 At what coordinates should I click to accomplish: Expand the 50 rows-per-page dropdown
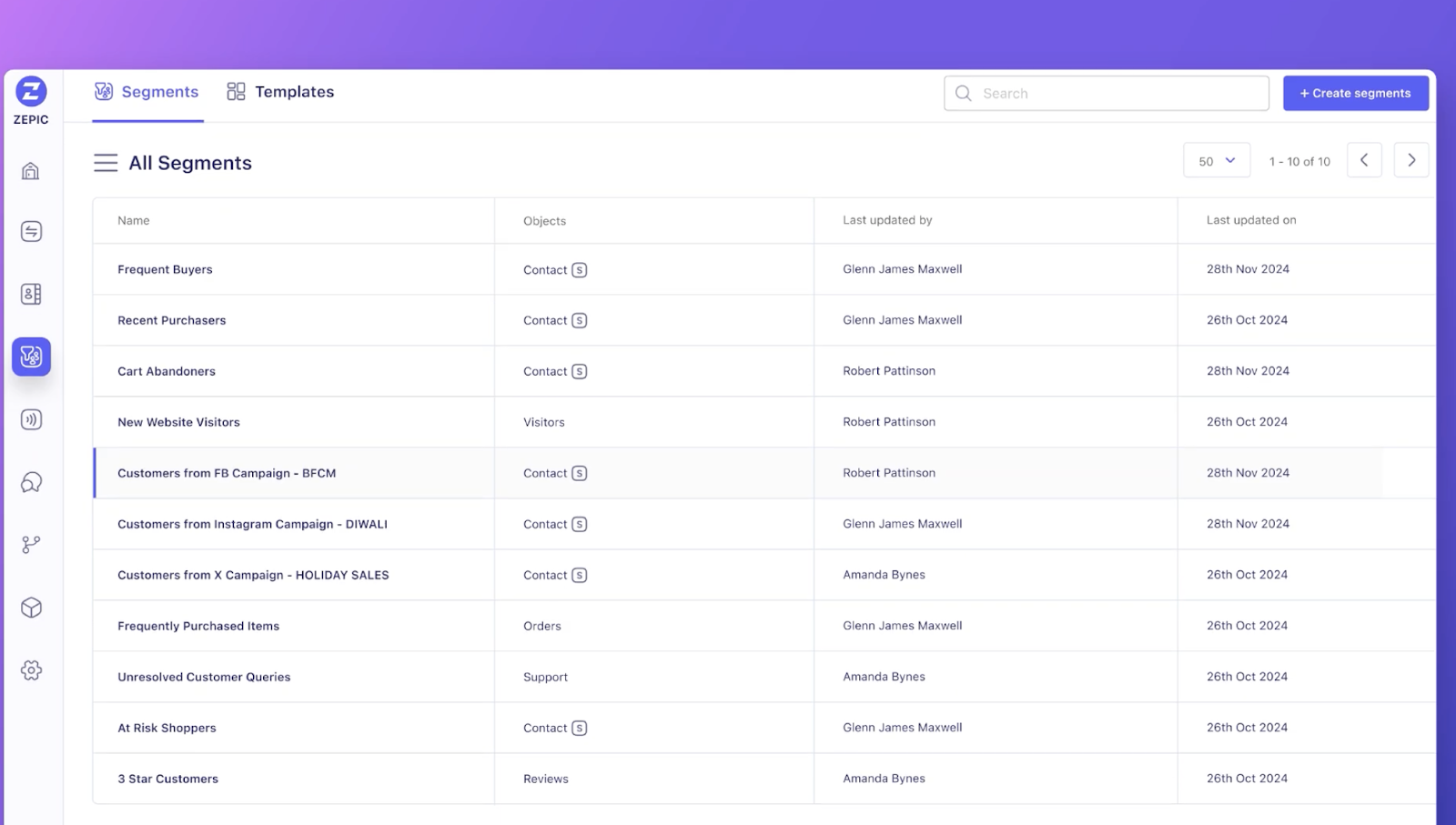tap(1217, 161)
